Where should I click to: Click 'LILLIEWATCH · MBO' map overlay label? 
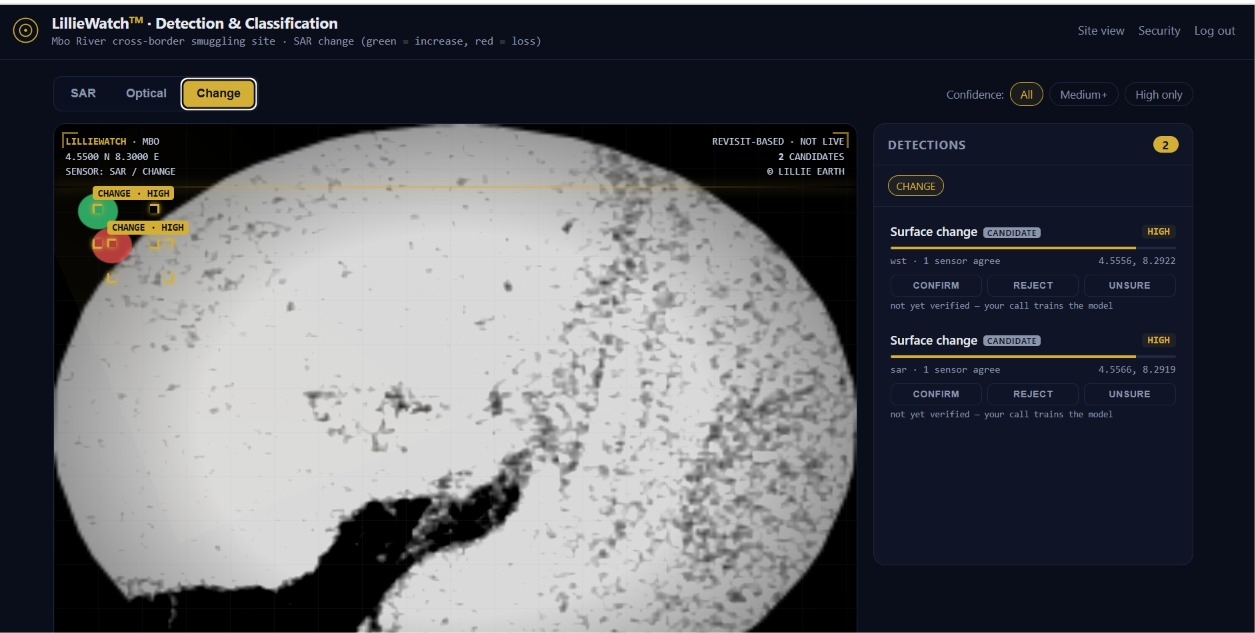[x=112, y=142]
